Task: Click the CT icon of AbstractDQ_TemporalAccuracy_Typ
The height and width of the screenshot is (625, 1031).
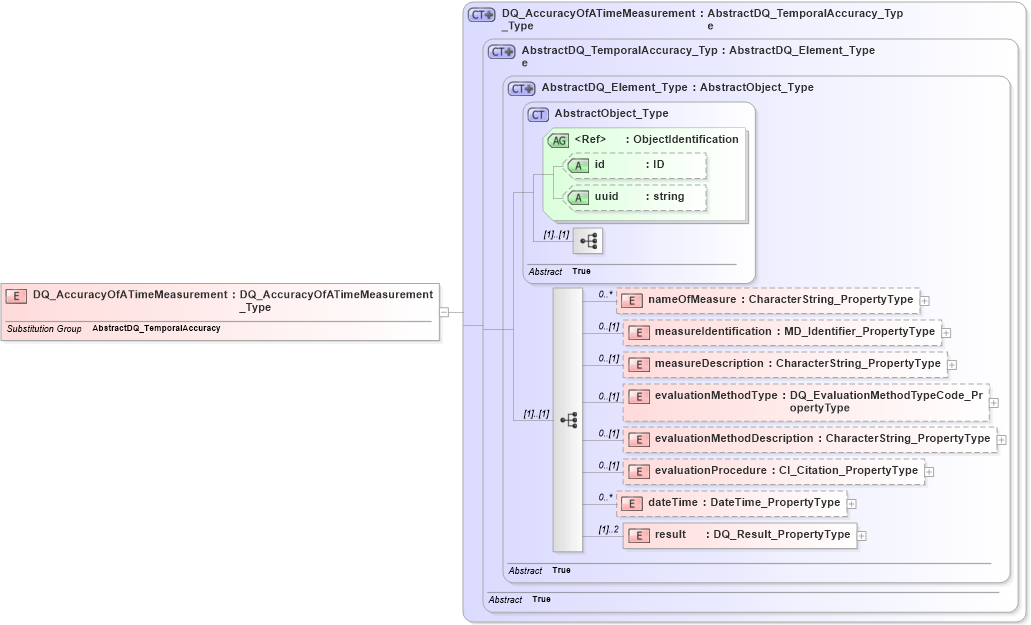Action: tap(502, 52)
